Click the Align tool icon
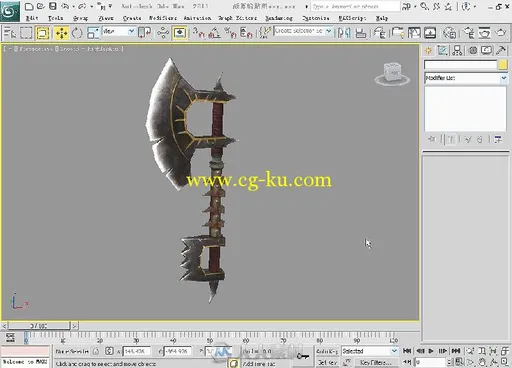The image size is (512, 368). 361,33
